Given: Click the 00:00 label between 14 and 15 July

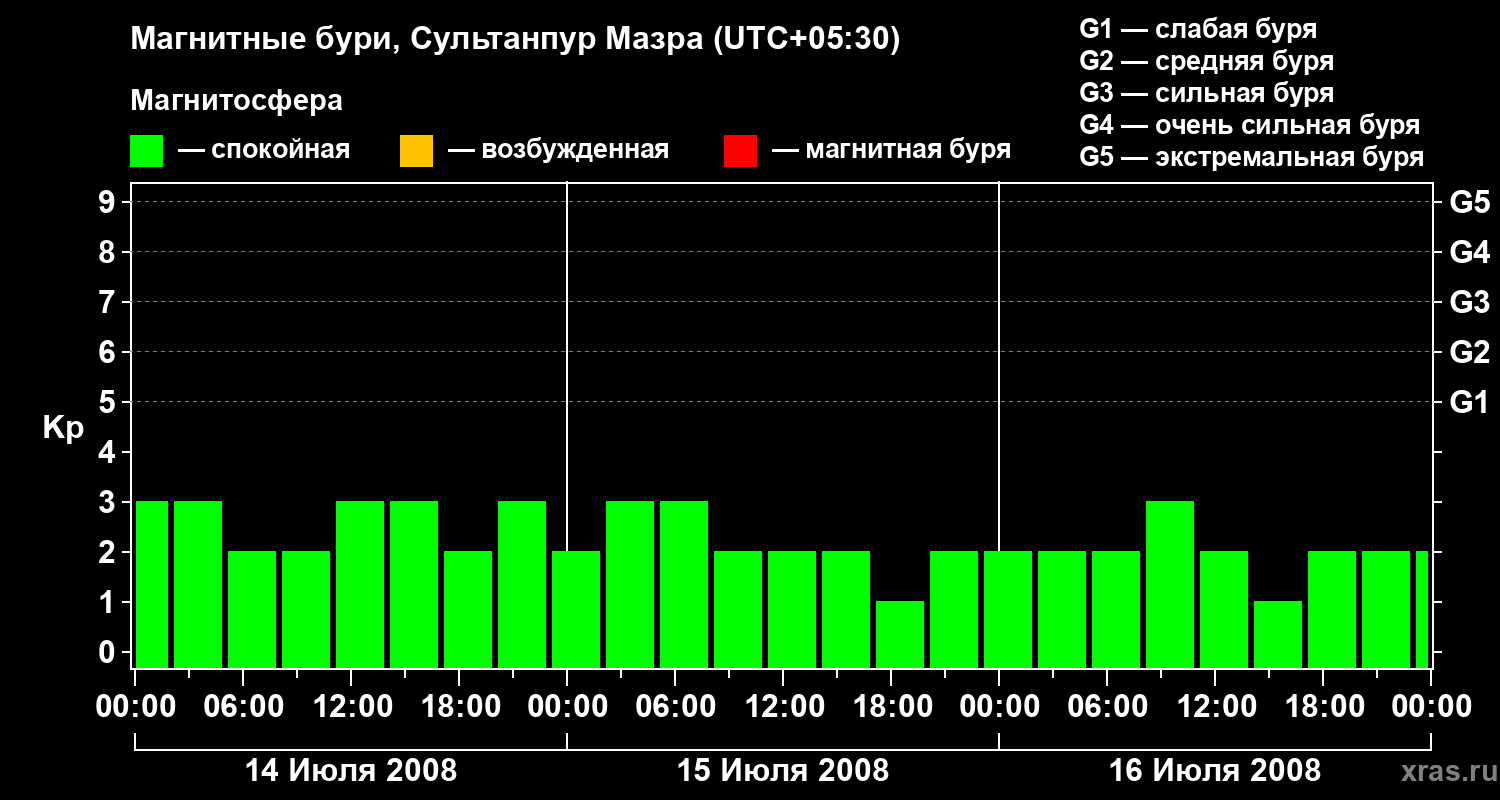Looking at the screenshot, I should coord(567,707).
